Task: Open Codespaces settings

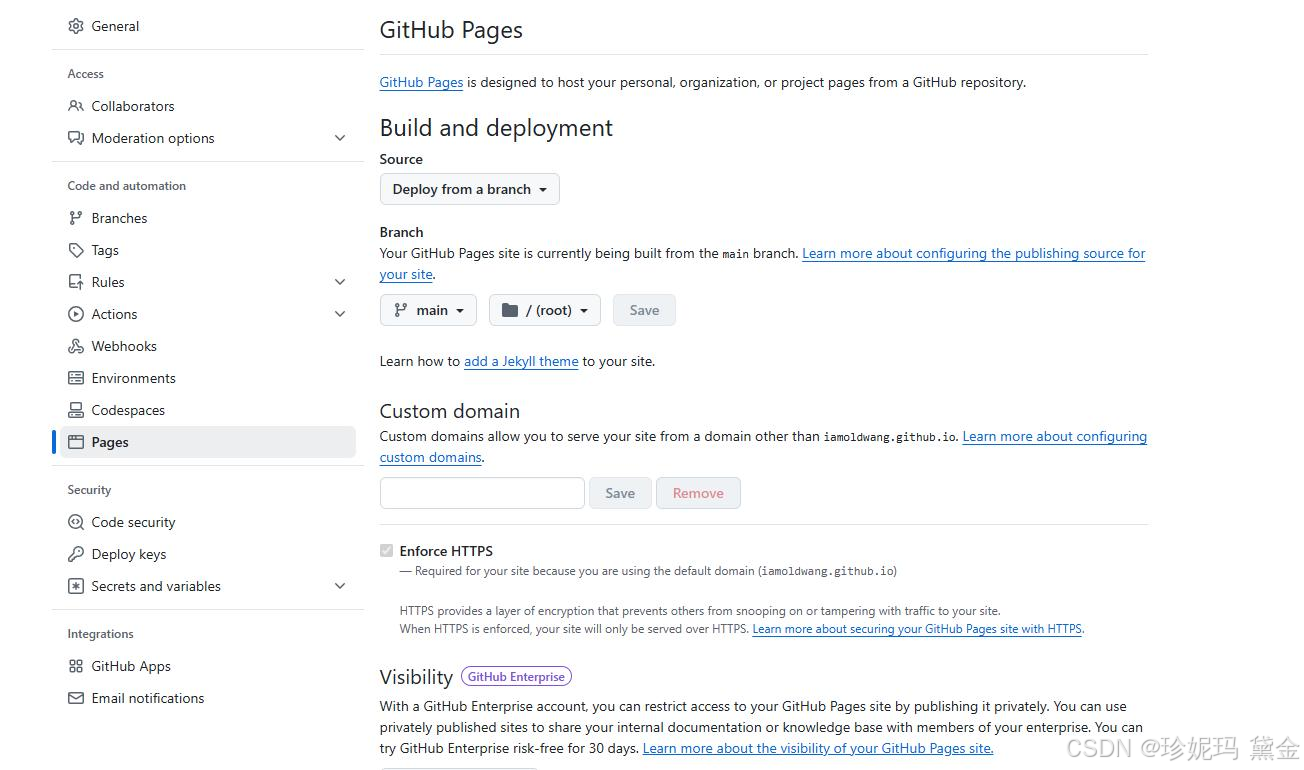Action: (207, 410)
